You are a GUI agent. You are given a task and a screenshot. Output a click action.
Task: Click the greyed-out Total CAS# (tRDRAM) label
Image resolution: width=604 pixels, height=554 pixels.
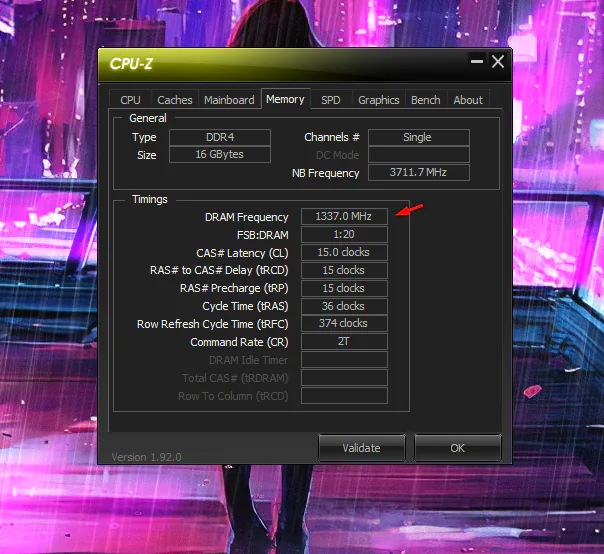[235, 378]
